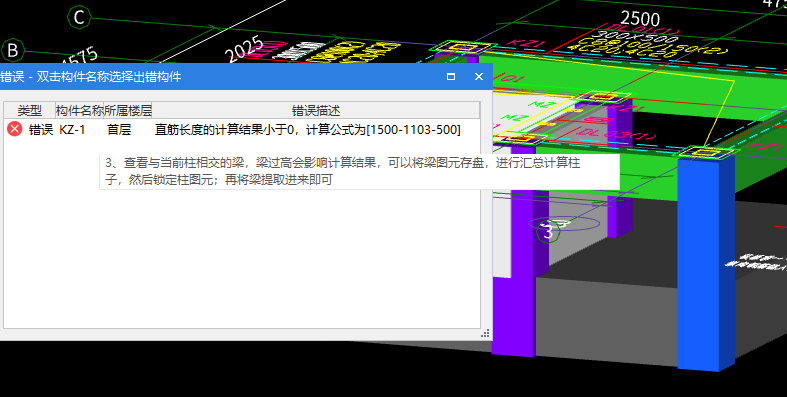Click the 首层 floor cell
Image resolution: width=787 pixels, height=397 pixels.
[119, 129]
